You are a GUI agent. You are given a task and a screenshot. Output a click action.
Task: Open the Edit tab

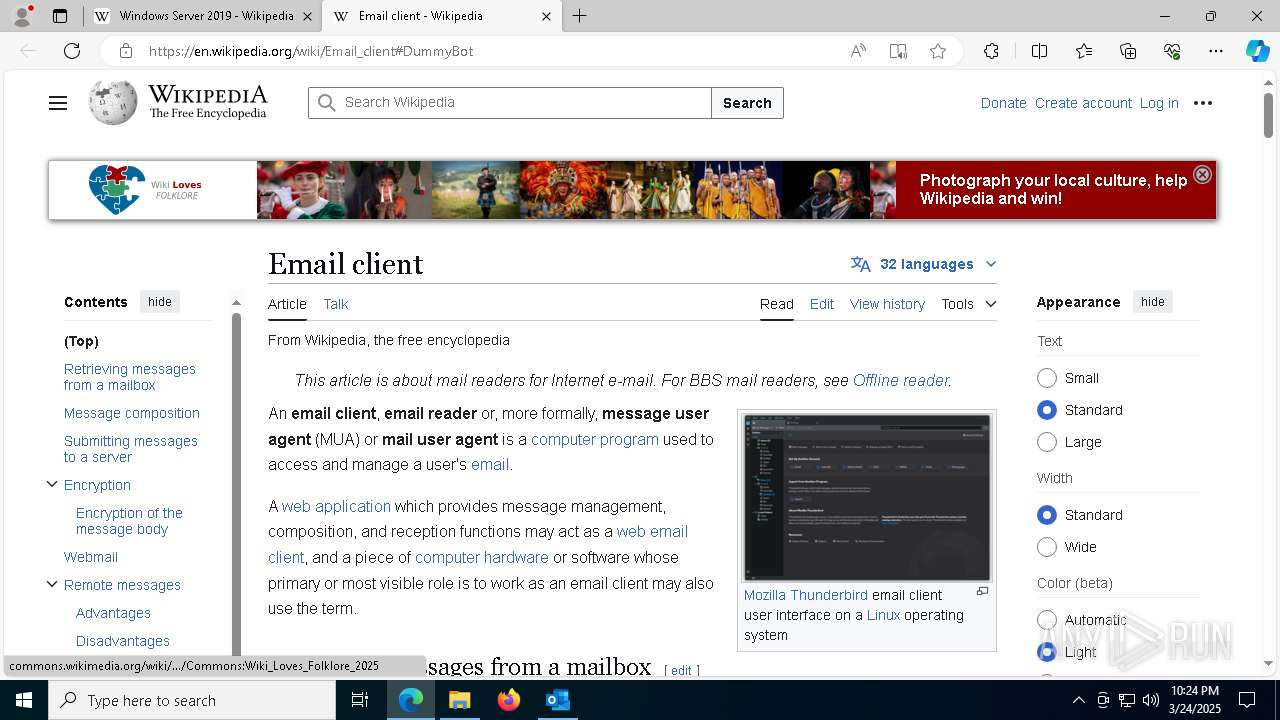[x=822, y=304]
